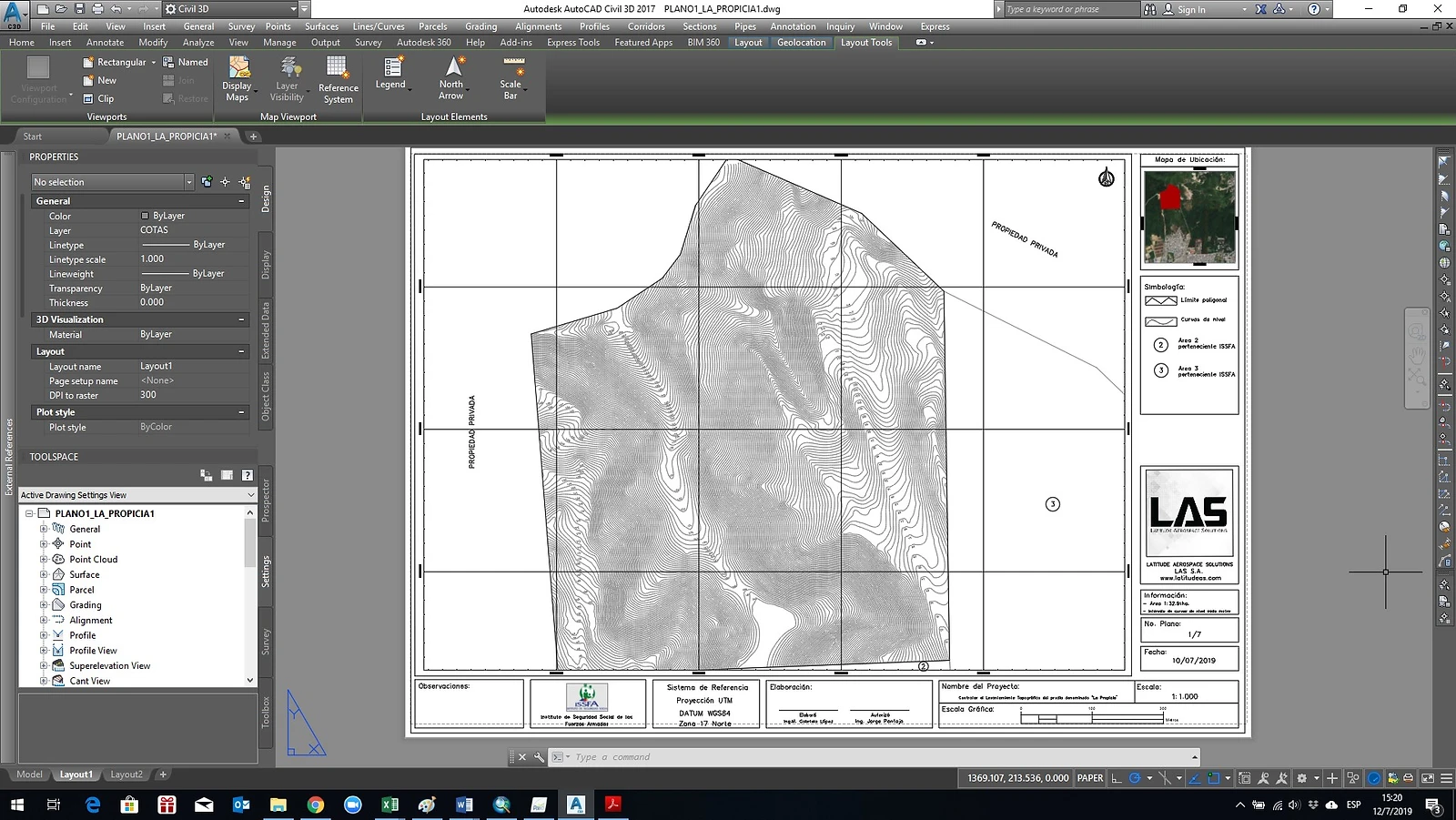Toggle PAPER space button in status bar
The height and width of the screenshot is (820, 1456).
(1090, 778)
